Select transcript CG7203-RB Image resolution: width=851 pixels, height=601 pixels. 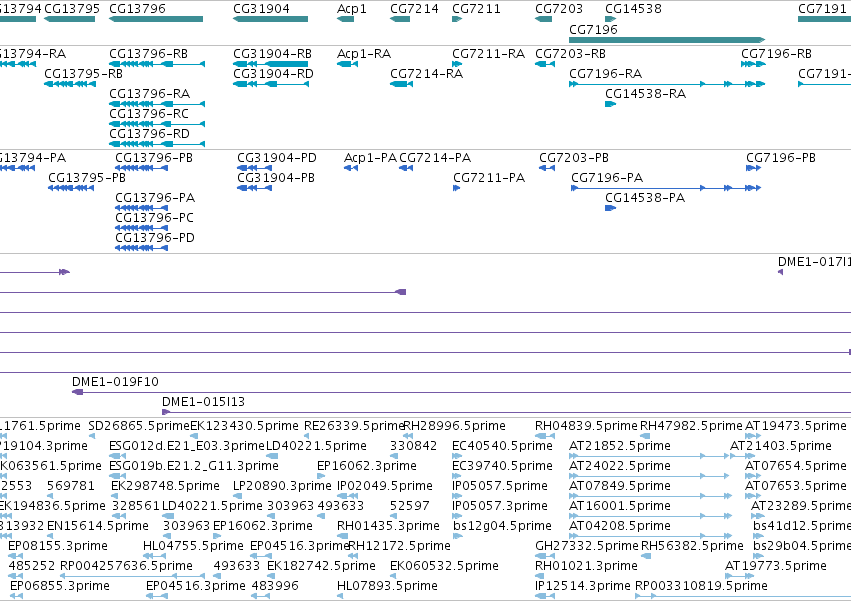[545, 64]
